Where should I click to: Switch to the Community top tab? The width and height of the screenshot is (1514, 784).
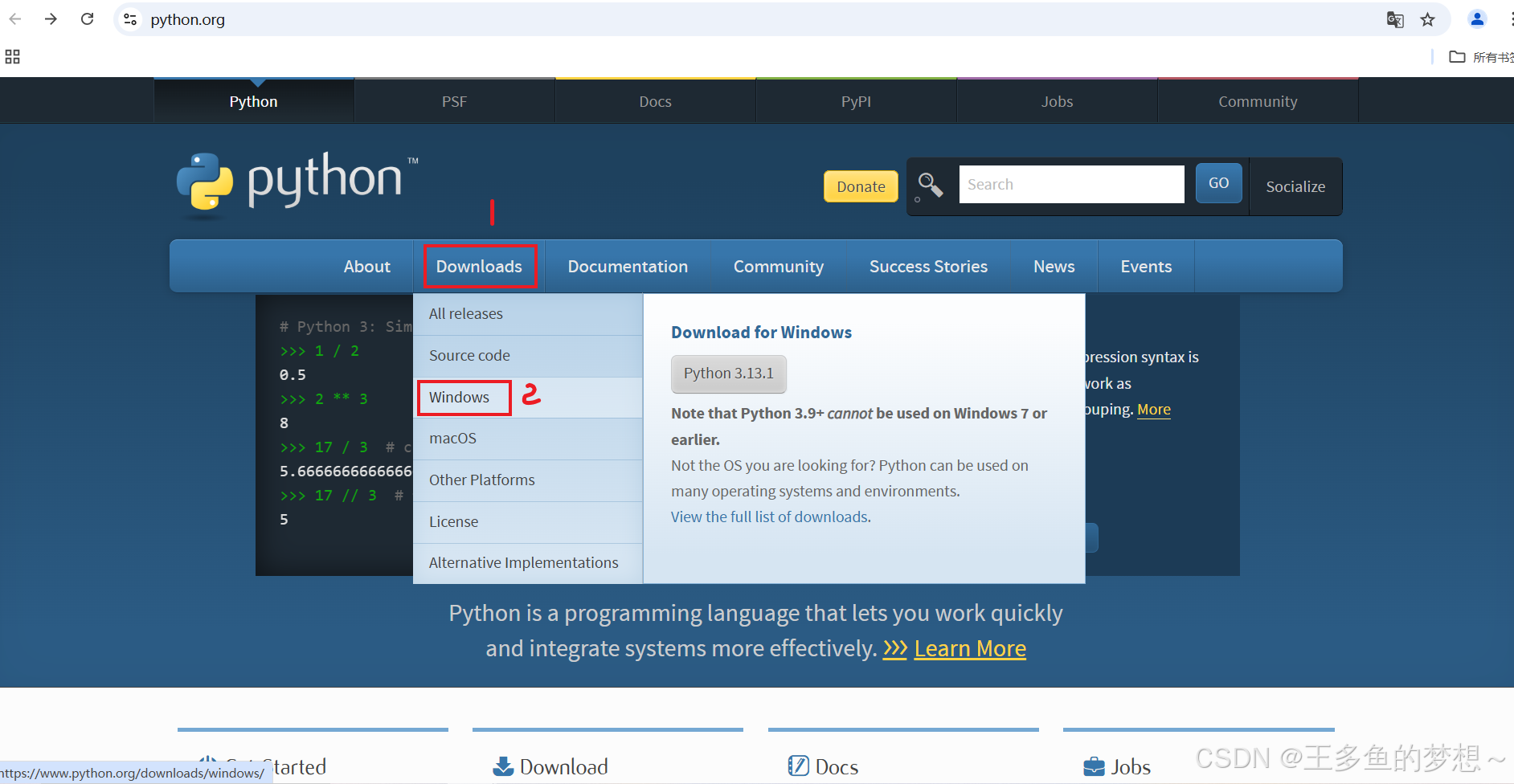point(1258,101)
